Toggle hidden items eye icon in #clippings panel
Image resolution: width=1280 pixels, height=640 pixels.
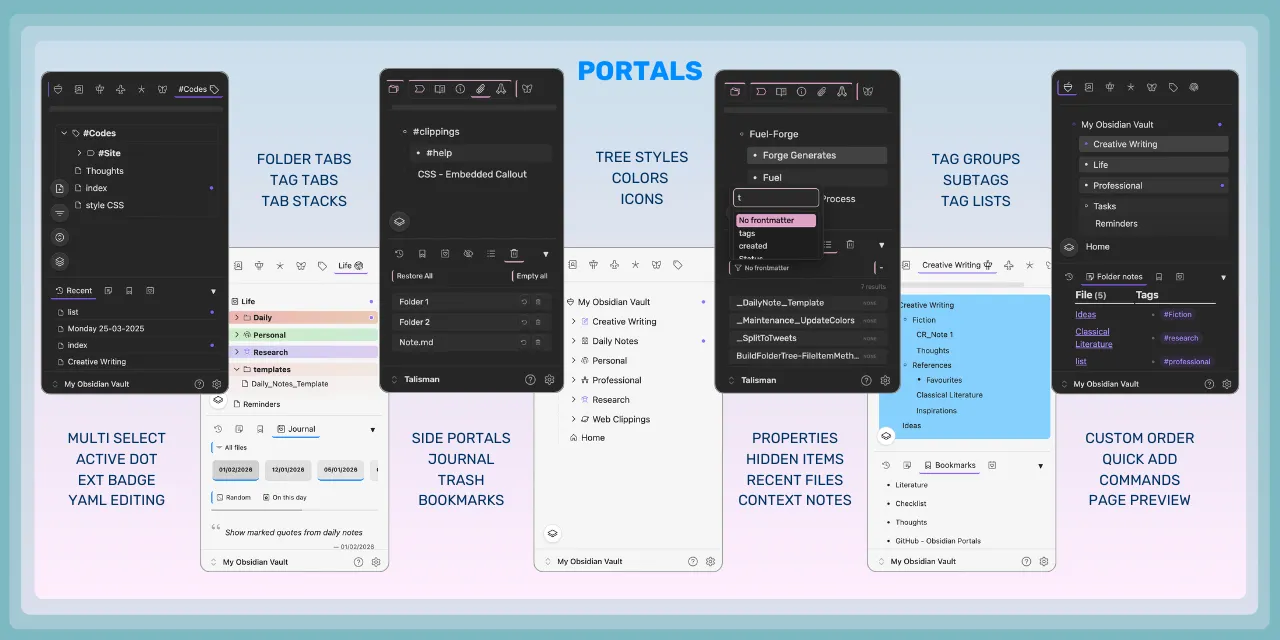[468, 254]
